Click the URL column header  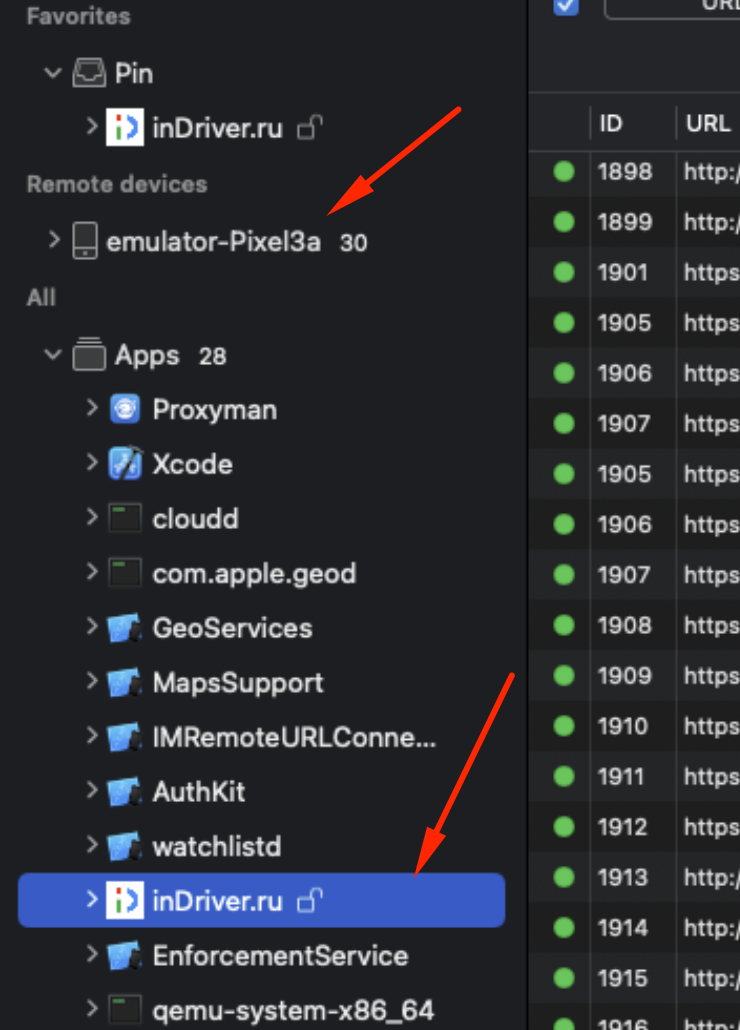(708, 123)
